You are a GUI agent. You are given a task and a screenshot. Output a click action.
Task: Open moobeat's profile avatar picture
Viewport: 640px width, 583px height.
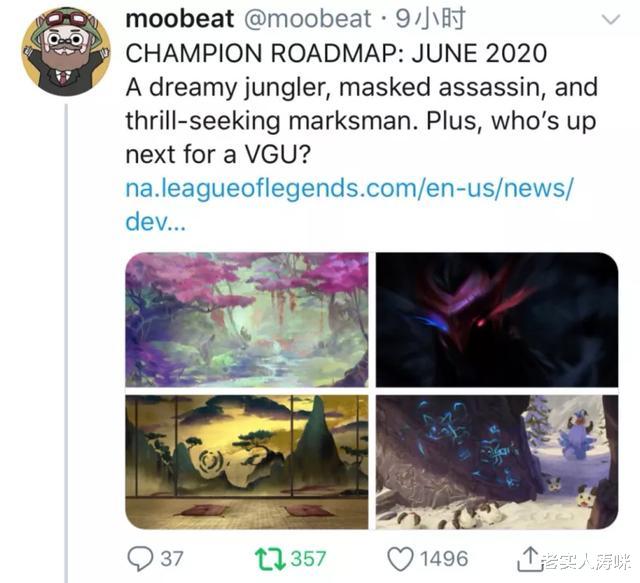point(66,51)
